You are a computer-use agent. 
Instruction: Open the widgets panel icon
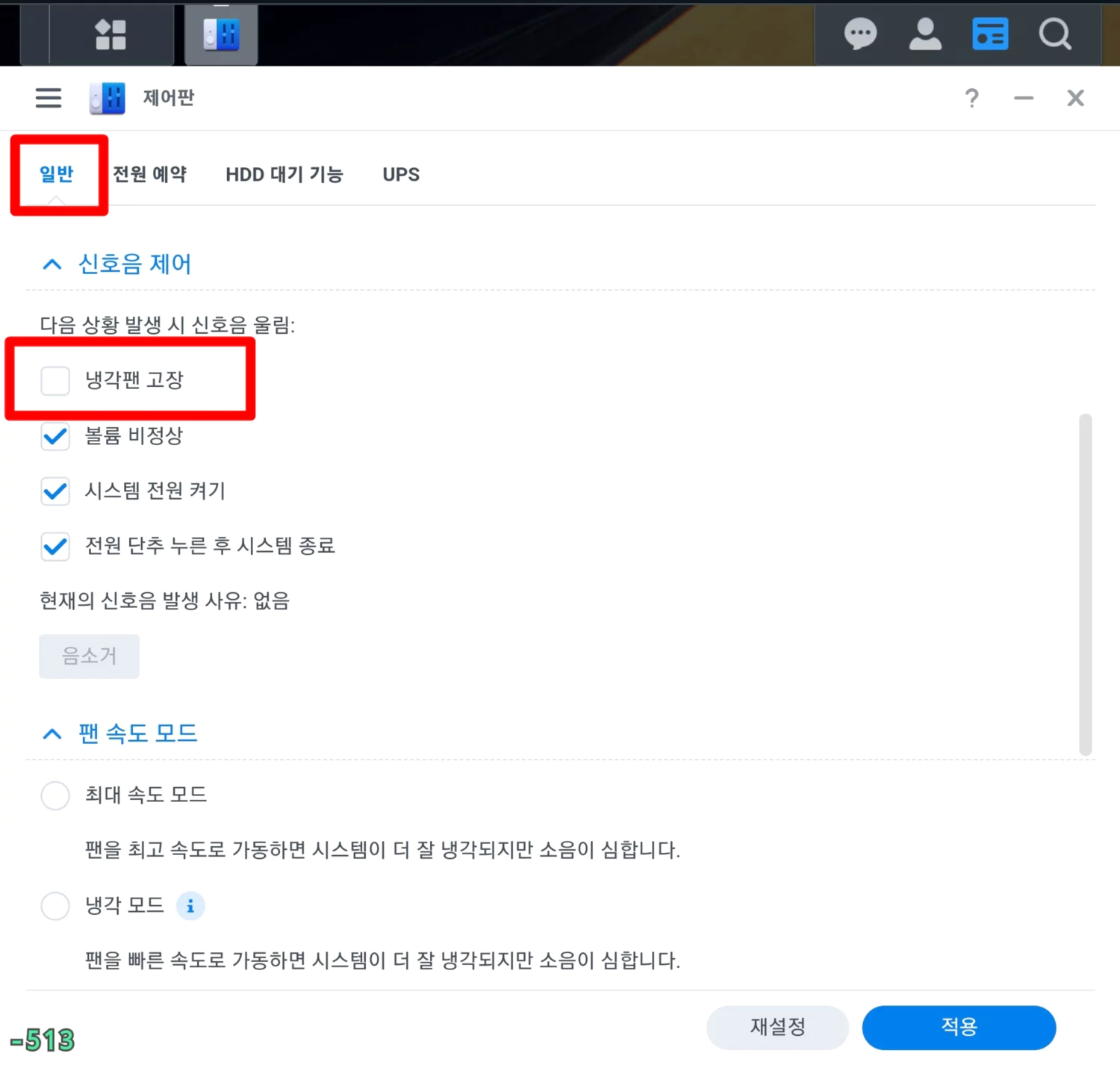[990, 34]
